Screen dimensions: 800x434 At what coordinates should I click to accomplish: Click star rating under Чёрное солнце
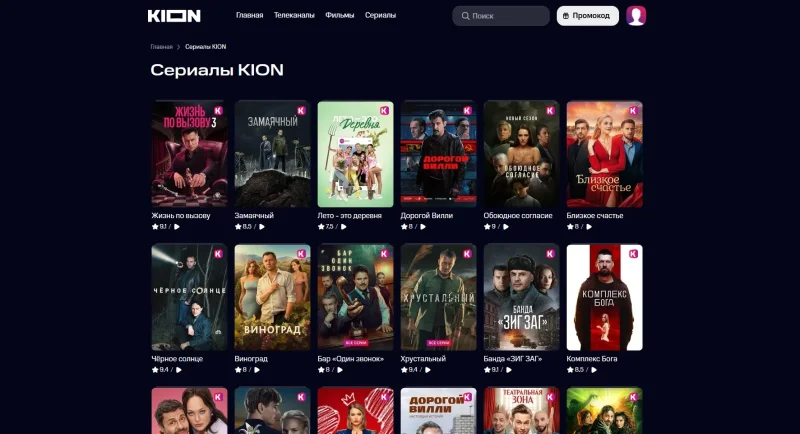click(160, 370)
